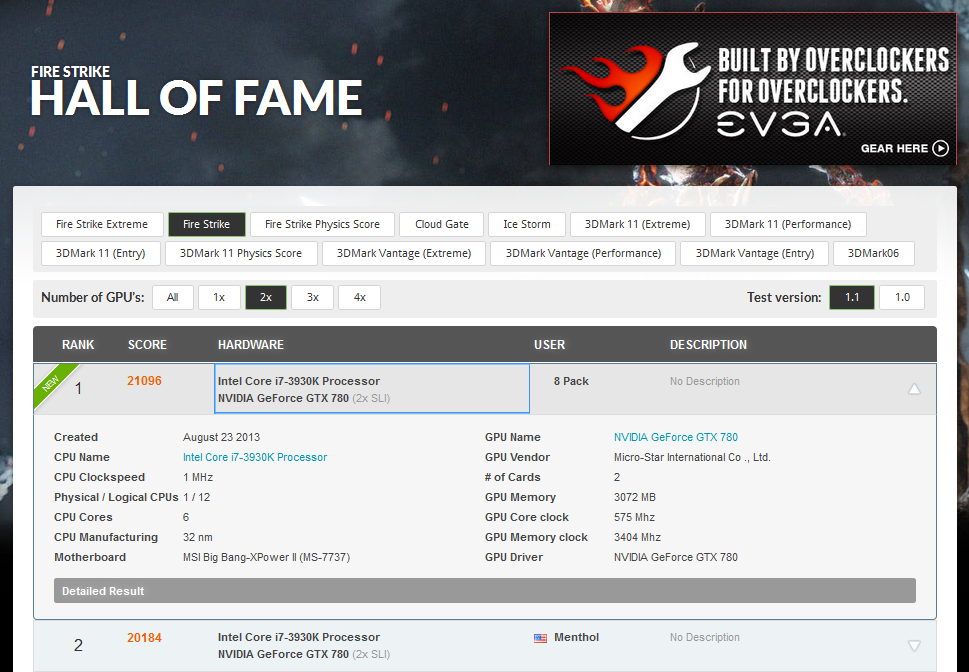
Task: Open 3DMark 11 (Extreme) tab
Action: pyautogui.click(x=637, y=224)
